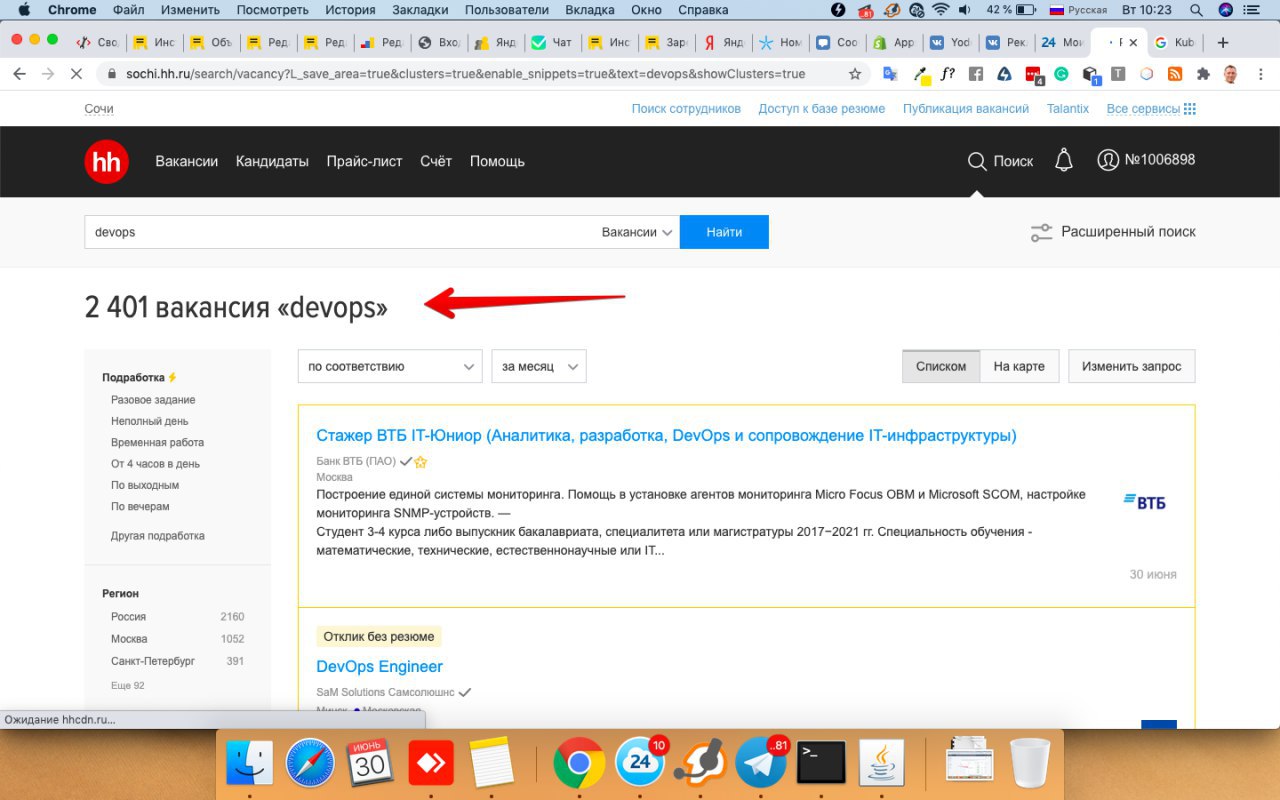The width and height of the screenshot is (1280, 800).
Task: Click the Доступ к базе резюме link
Action: pos(821,109)
